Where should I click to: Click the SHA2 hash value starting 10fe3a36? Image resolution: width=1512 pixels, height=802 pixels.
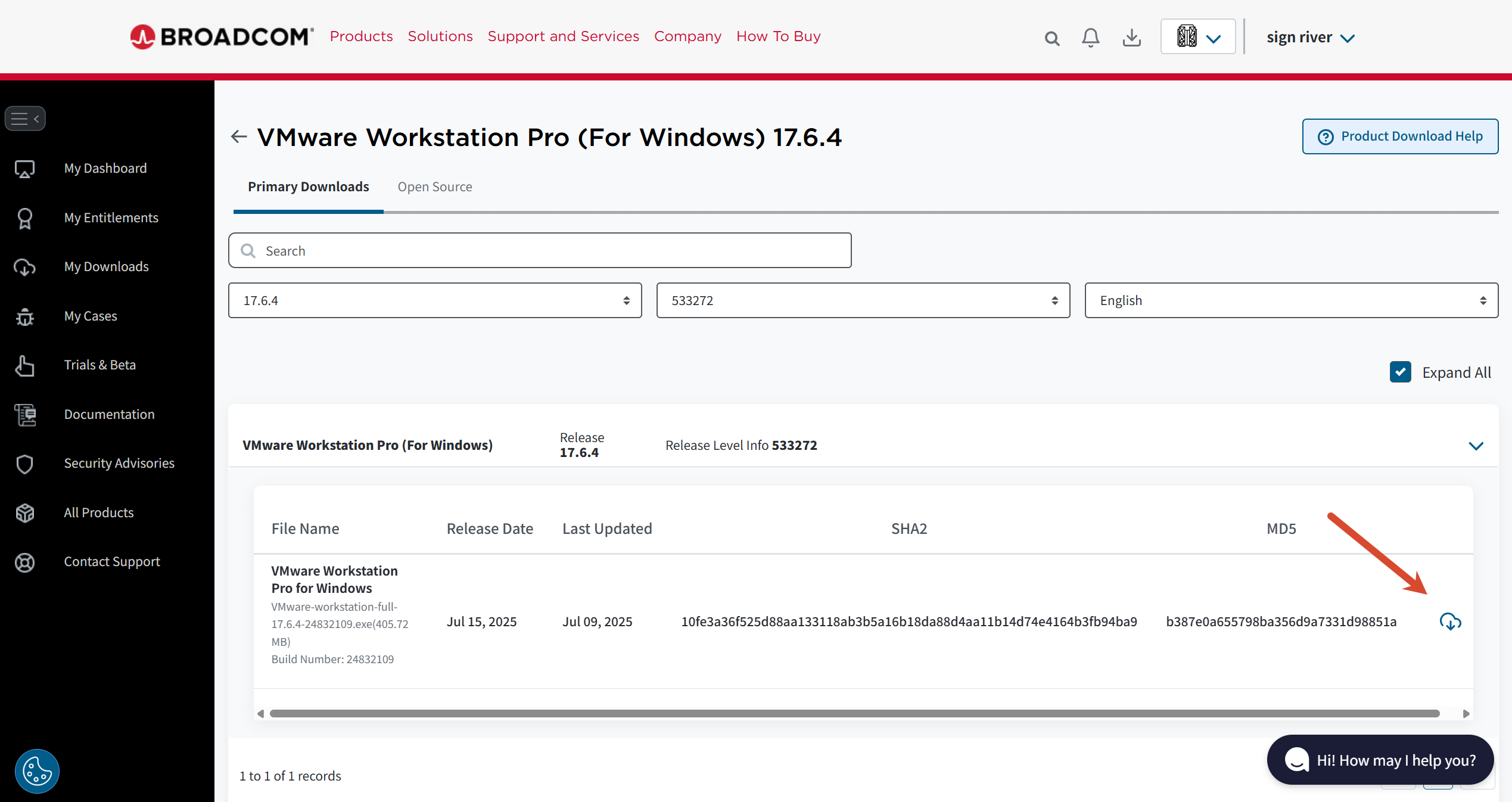(x=909, y=622)
